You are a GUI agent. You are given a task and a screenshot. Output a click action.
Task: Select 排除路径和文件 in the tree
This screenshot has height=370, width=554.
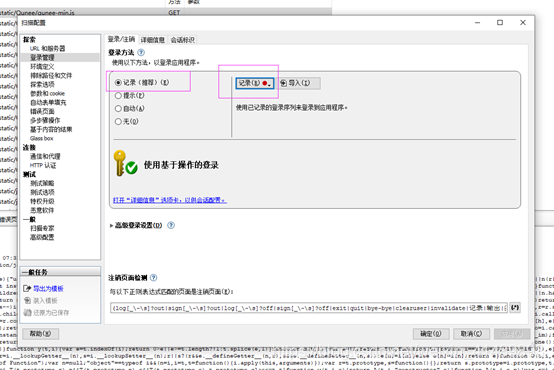click(x=51, y=75)
